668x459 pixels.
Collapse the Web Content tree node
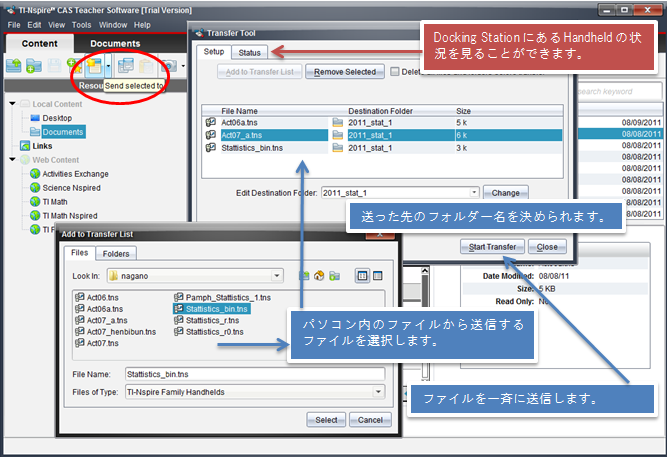[x=12, y=159]
